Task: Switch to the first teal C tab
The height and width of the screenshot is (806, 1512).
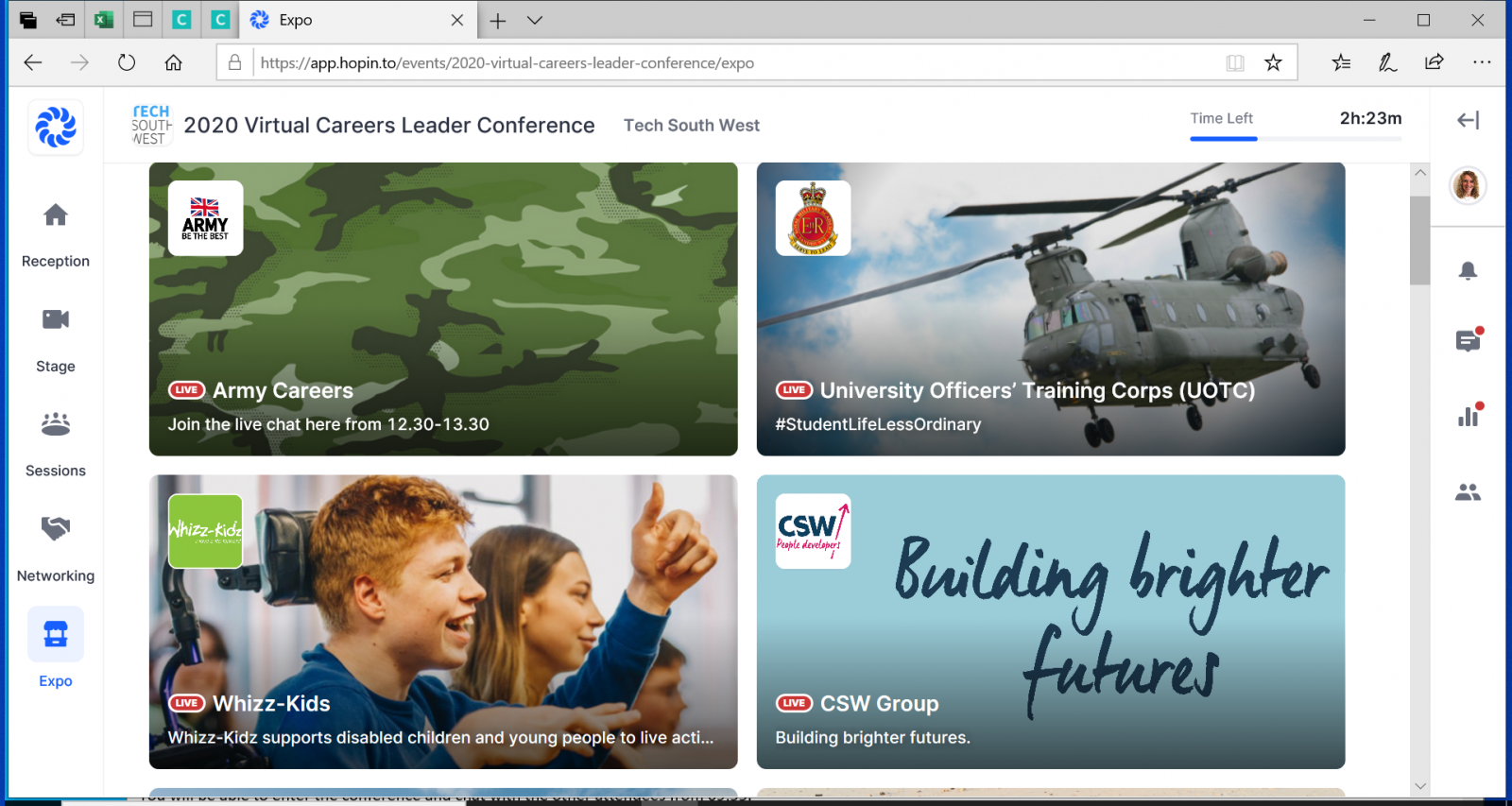Action: coord(181,20)
